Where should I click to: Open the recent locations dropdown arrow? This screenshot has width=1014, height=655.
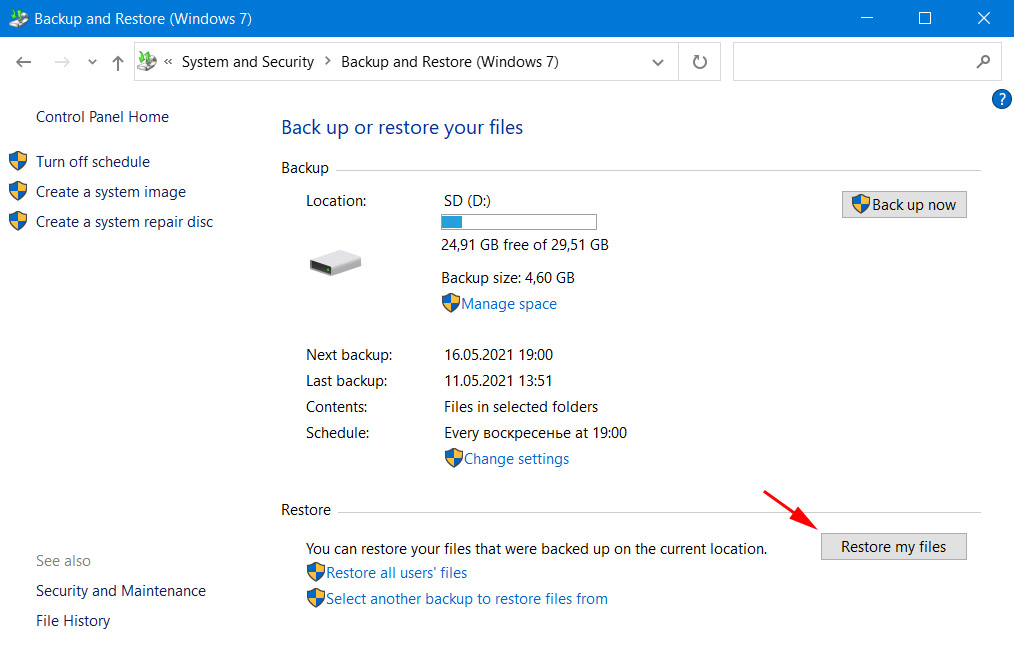(x=92, y=62)
